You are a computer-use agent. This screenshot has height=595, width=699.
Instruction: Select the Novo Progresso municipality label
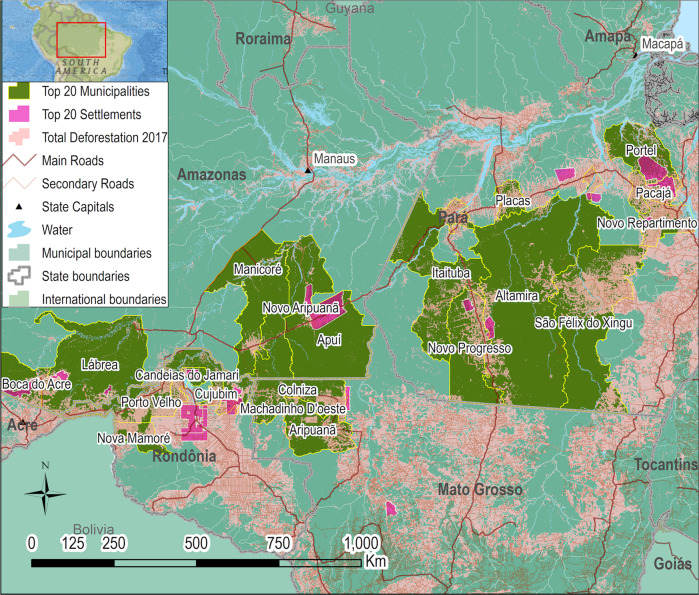pos(469,348)
